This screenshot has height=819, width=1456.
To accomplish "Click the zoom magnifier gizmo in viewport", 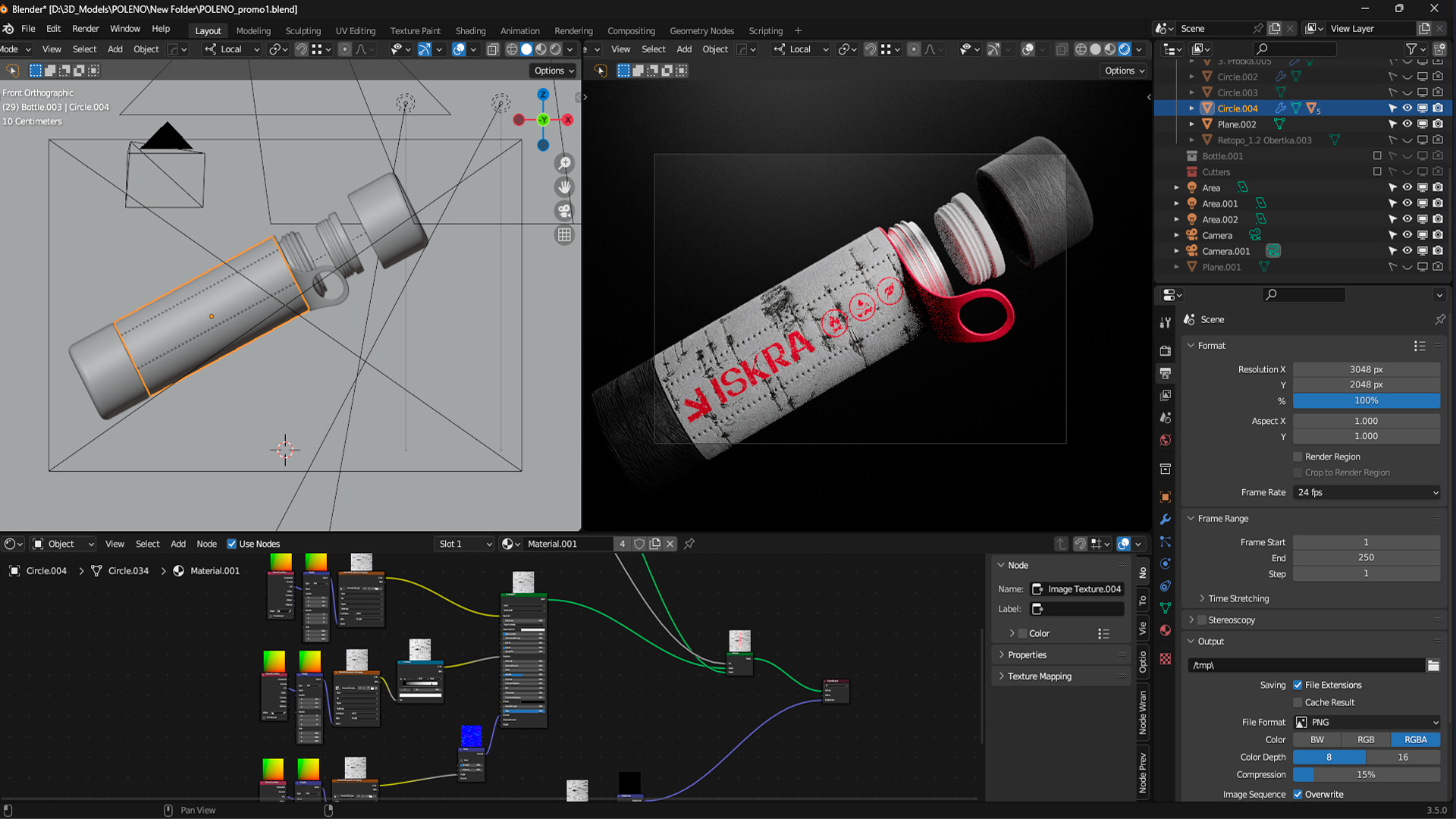I will click(x=564, y=163).
